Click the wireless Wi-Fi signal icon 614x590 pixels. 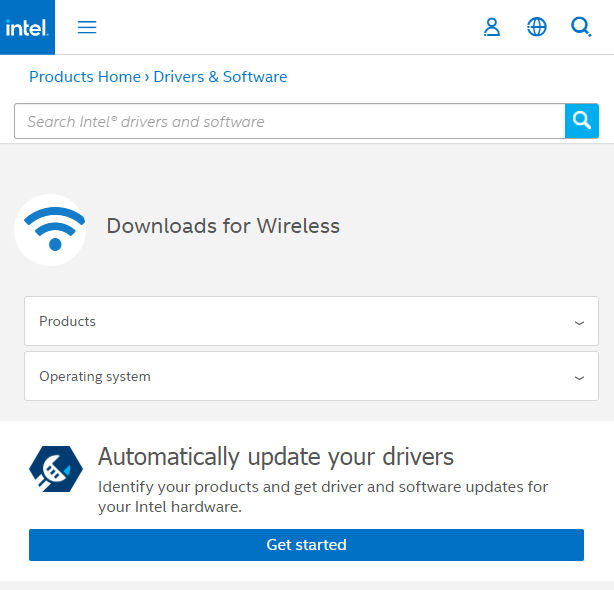50,230
